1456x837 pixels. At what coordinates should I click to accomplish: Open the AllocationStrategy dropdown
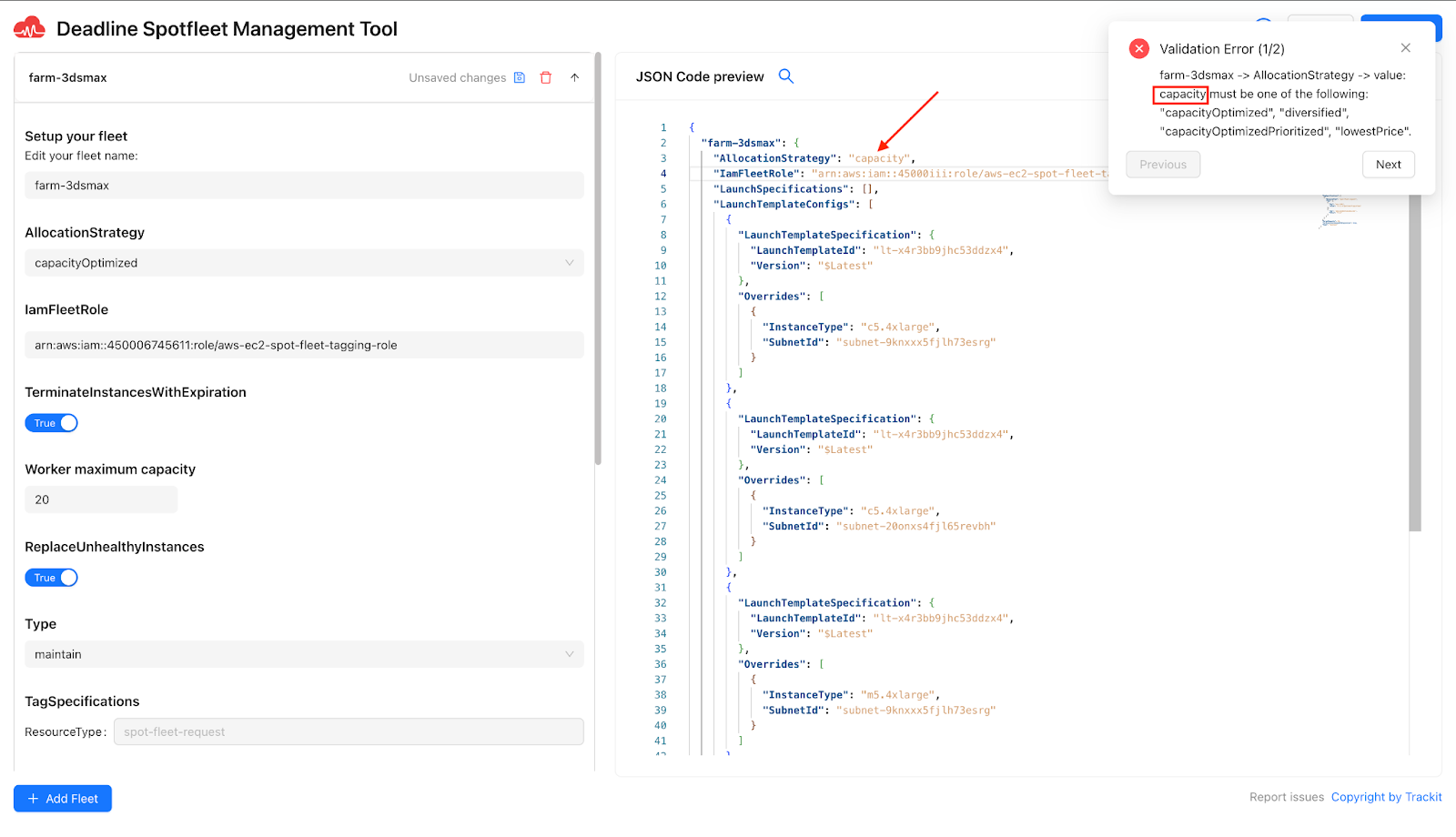[x=304, y=263]
